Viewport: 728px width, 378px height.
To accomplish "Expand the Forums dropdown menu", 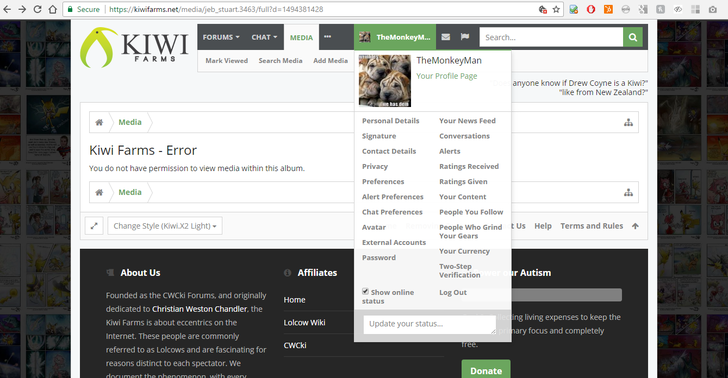I will 221,37.
